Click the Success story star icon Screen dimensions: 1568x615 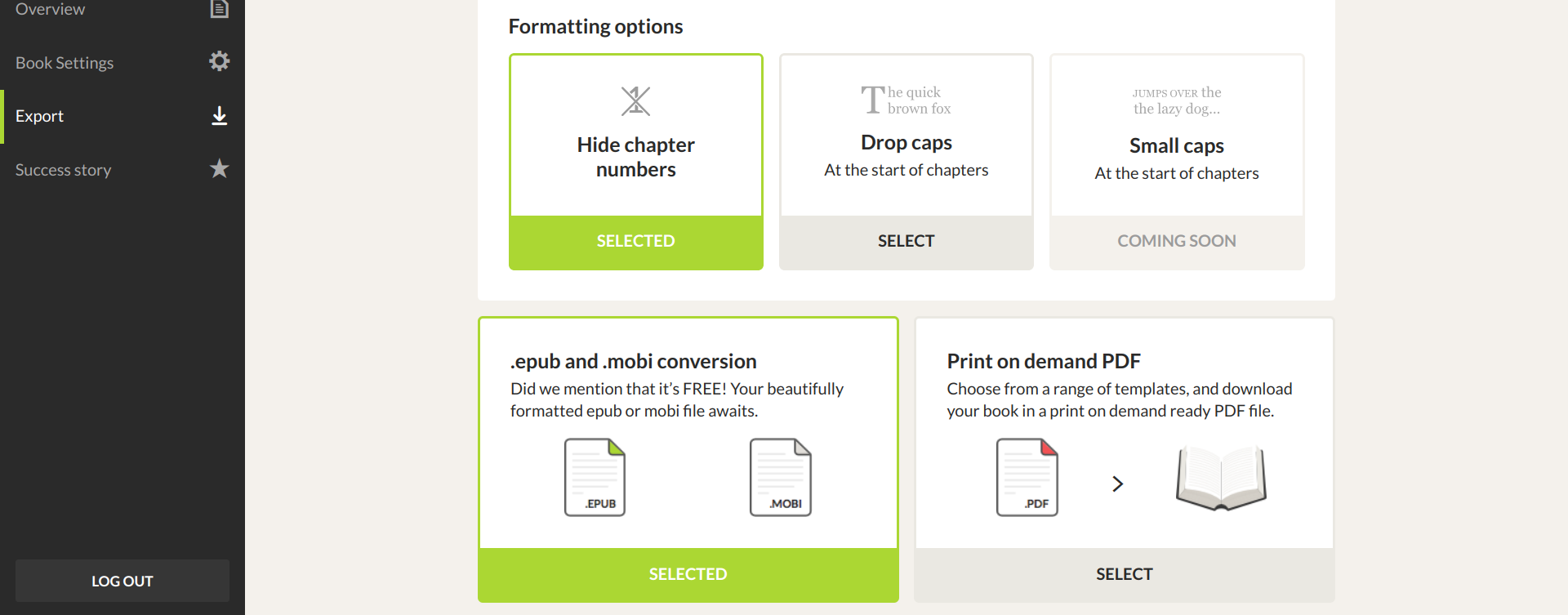[x=219, y=169]
